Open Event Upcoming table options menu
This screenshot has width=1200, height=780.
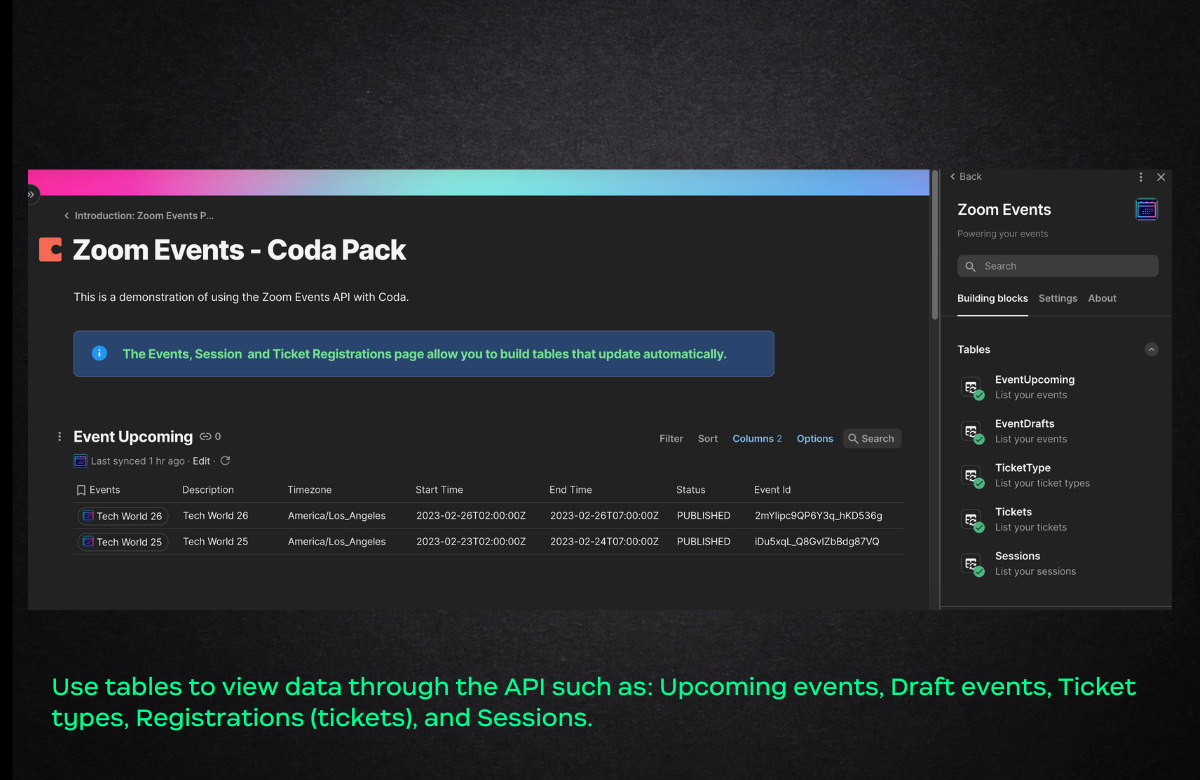click(x=60, y=437)
